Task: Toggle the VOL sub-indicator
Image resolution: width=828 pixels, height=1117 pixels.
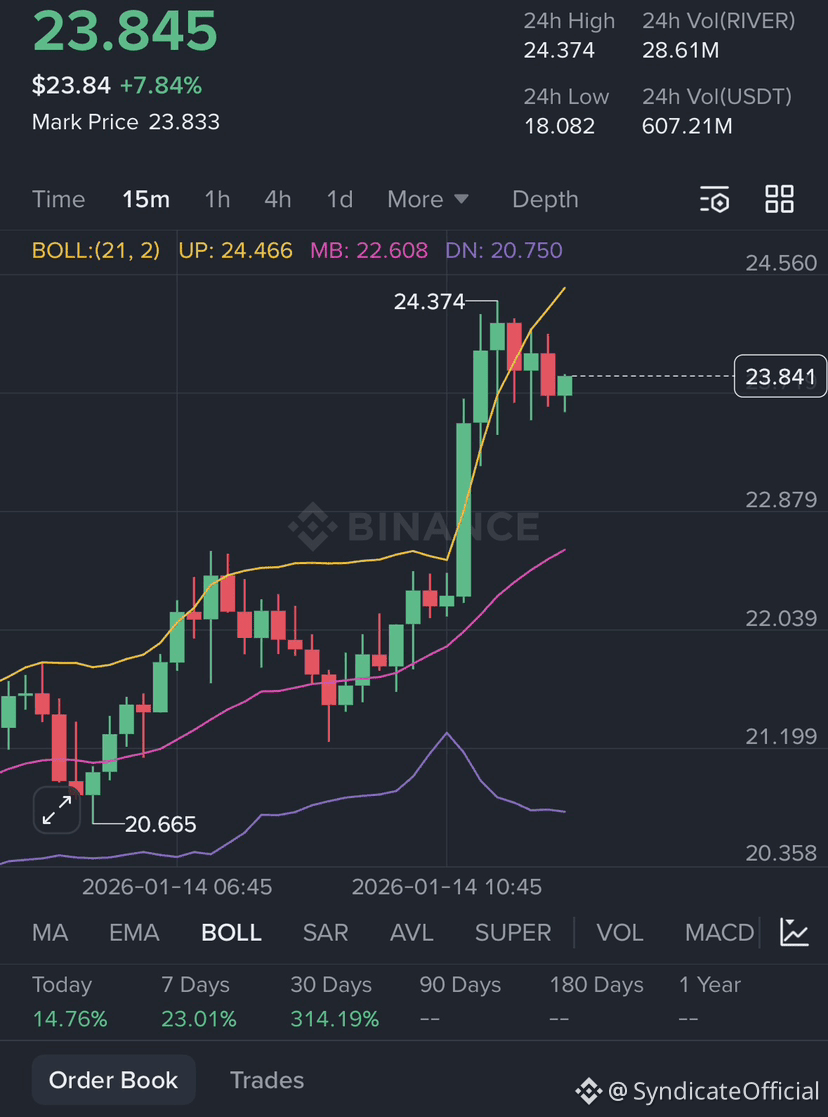Action: pos(620,932)
